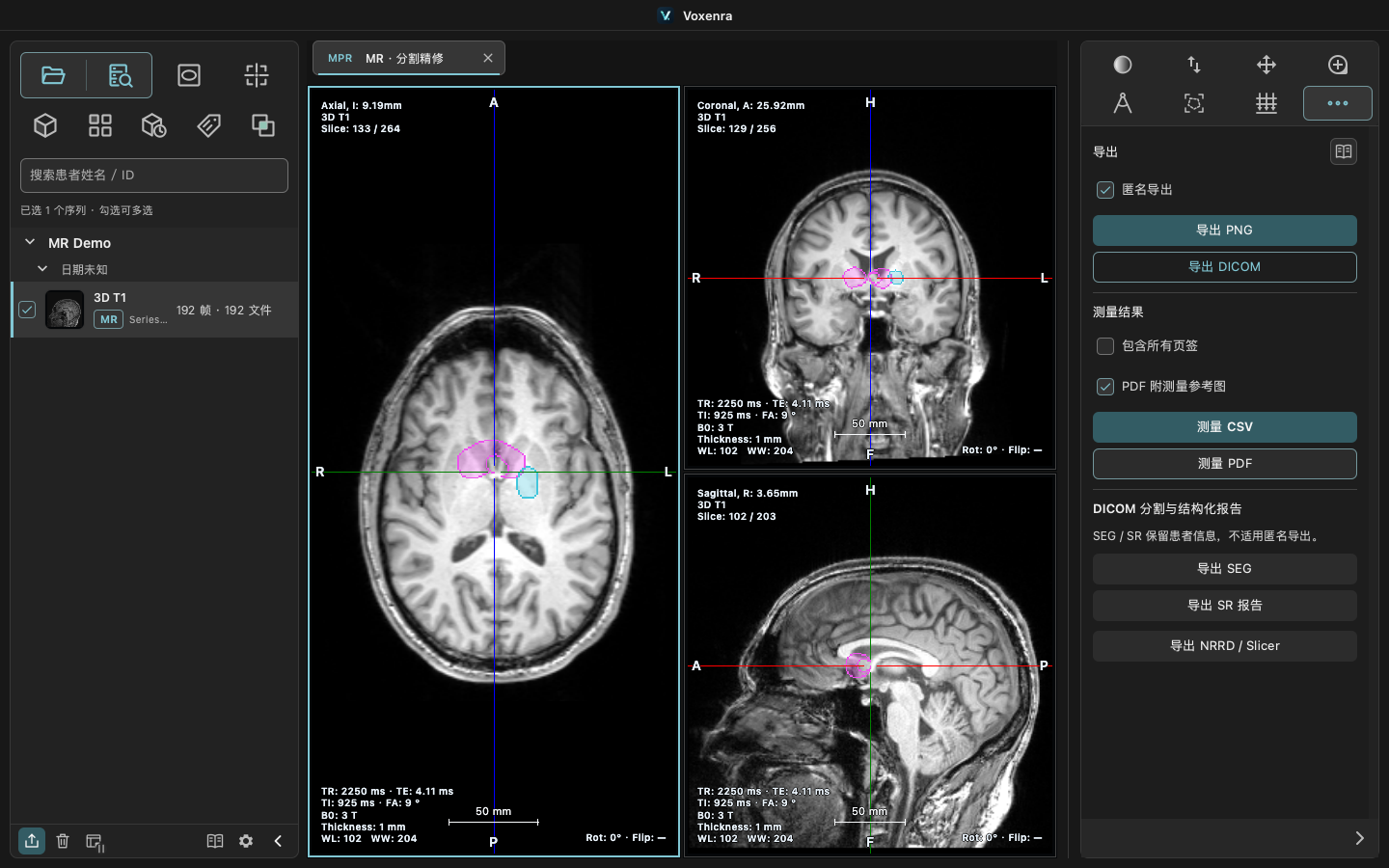Toggle the 匿名导出 checkbox
The width and height of the screenshot is (1389, 868).
(x=1105, y=190)
